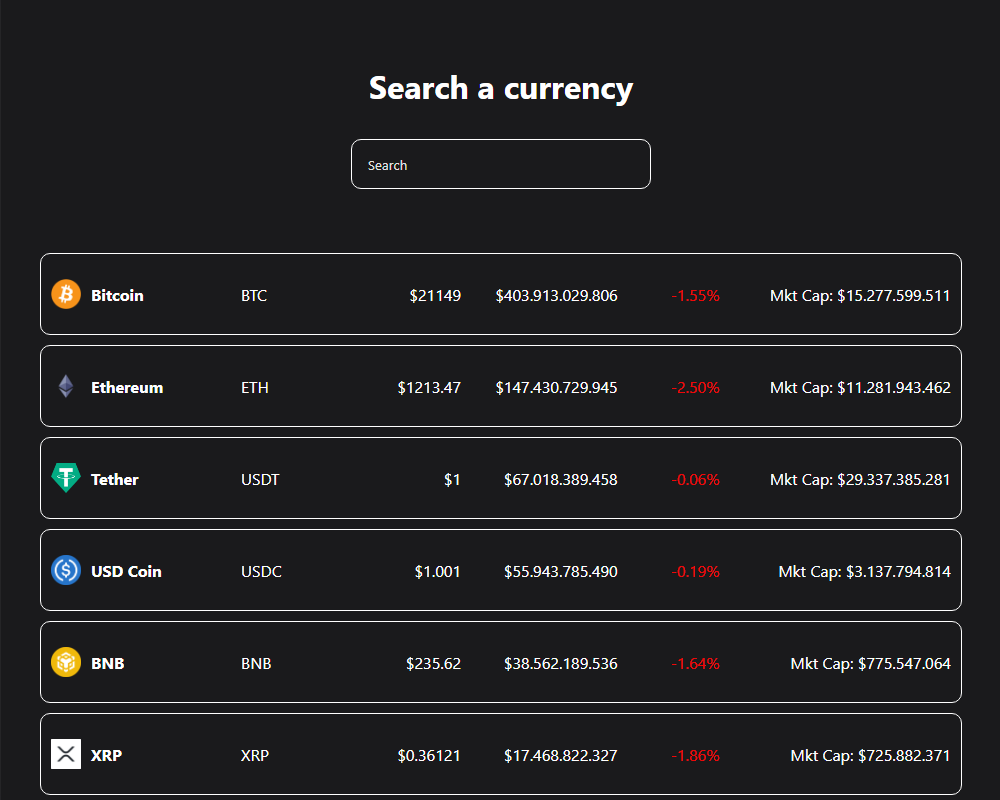Click USD Coin change -0.19%
The image size is (1000, 800).
[x=696, y=571]
